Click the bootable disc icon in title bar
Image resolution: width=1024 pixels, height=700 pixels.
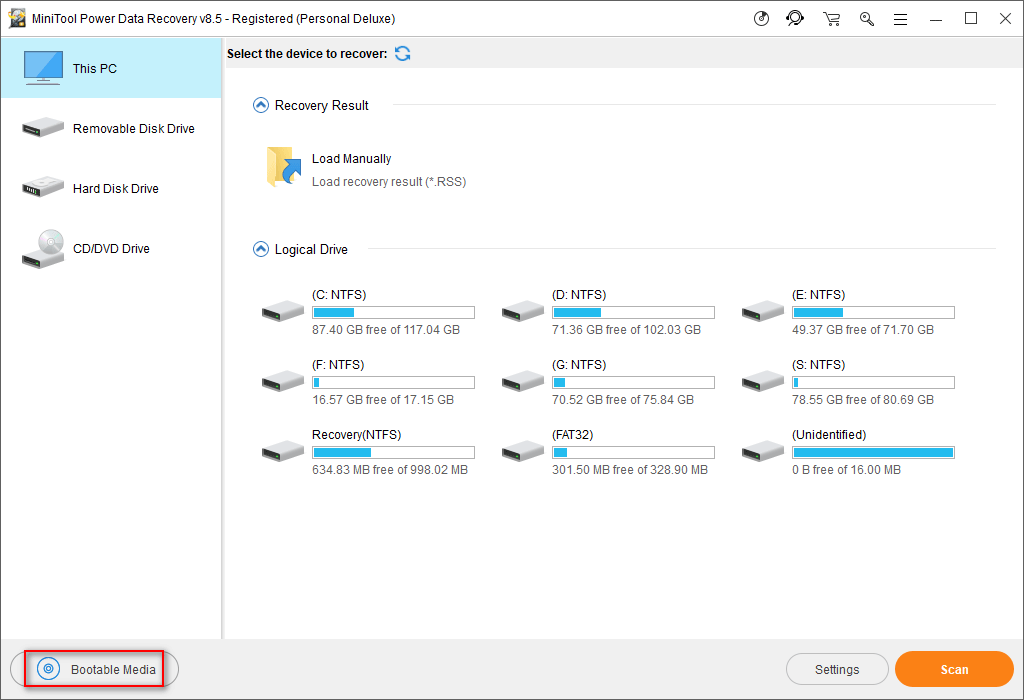pyautogui.click(x=761, y=18)
